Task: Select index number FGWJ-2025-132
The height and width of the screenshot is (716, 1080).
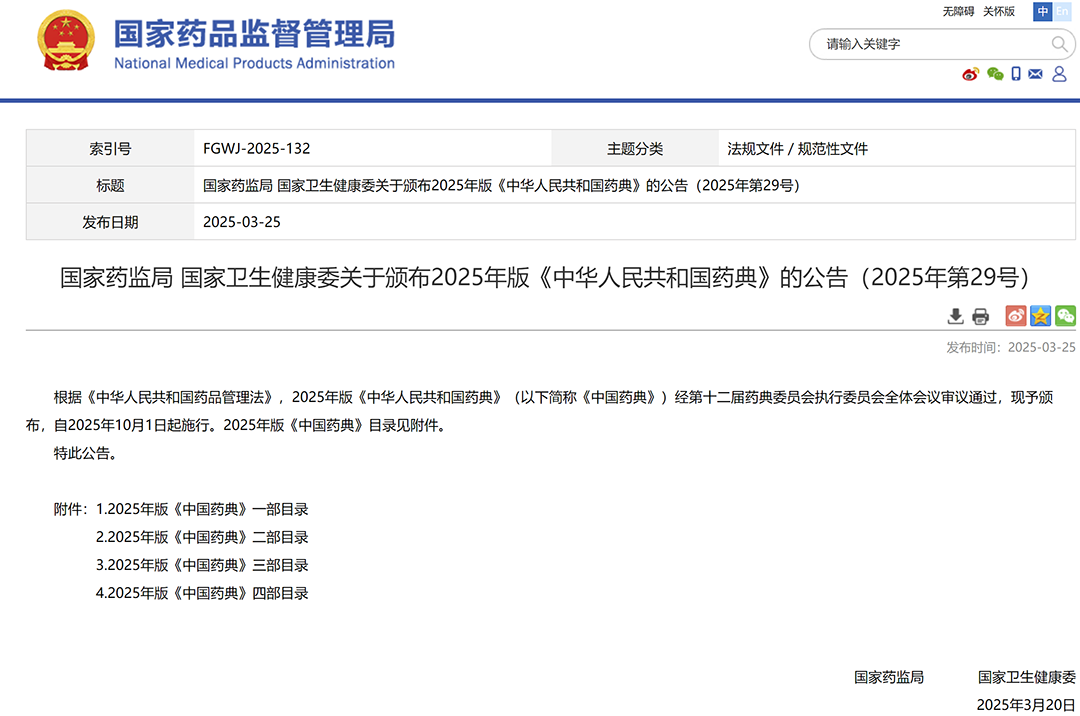Action: (256, 149)
